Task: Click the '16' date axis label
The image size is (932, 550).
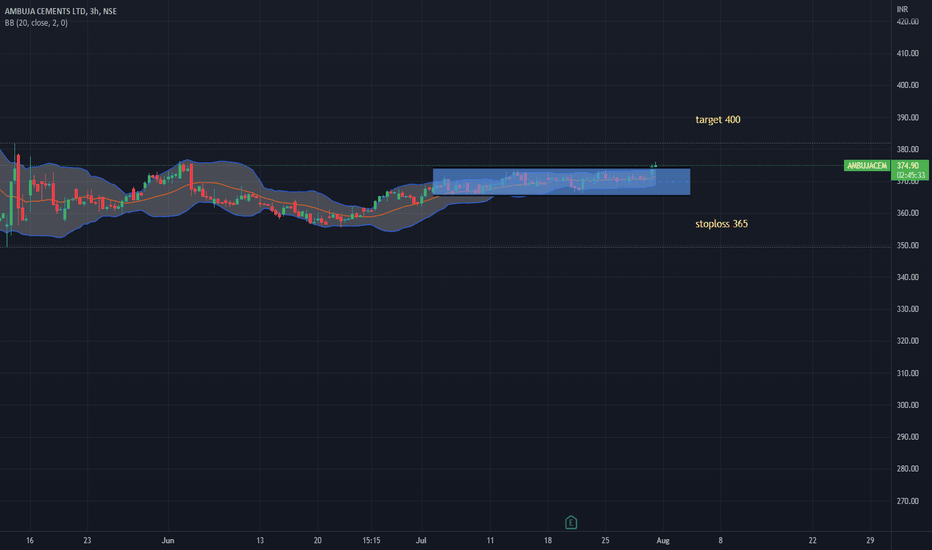Action: [x=30, y=540]
